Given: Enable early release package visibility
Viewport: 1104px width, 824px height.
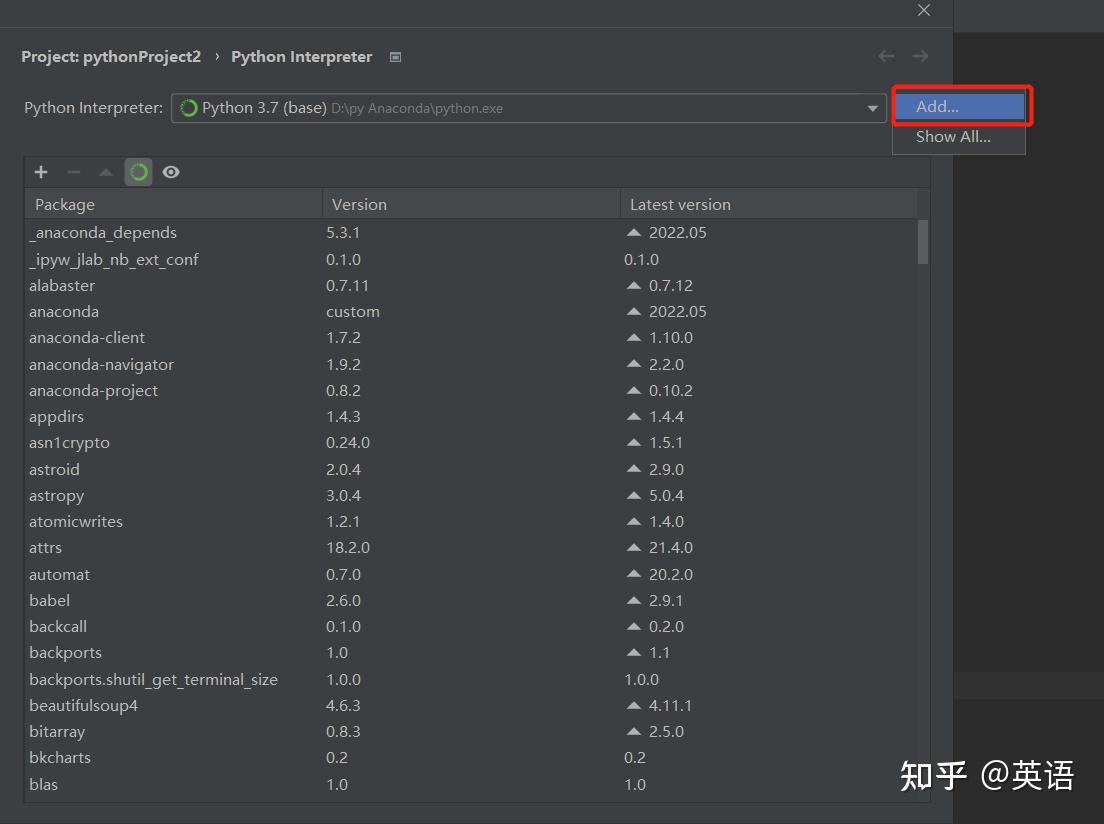Looking at the screenshot, I should 170,171.
